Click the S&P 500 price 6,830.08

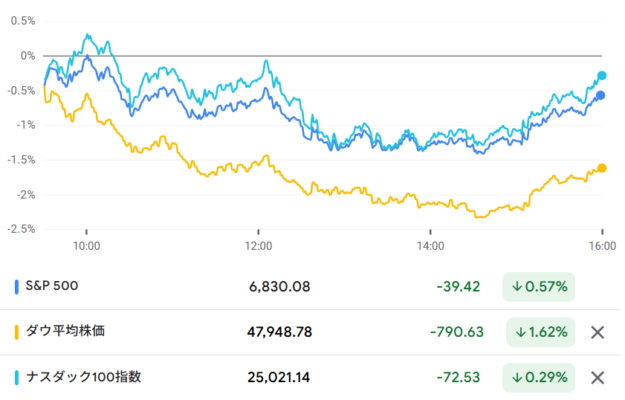tap(279, 287)
